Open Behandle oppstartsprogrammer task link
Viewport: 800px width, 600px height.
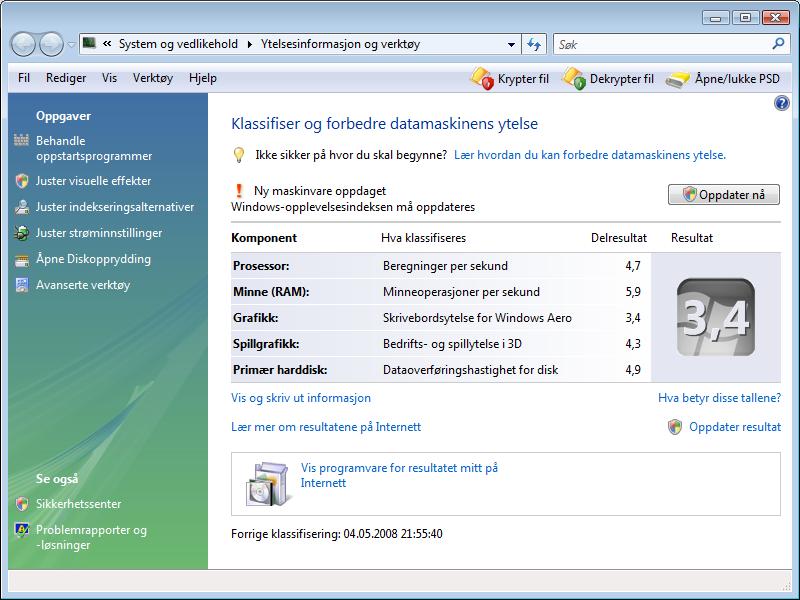click(94, 148)
